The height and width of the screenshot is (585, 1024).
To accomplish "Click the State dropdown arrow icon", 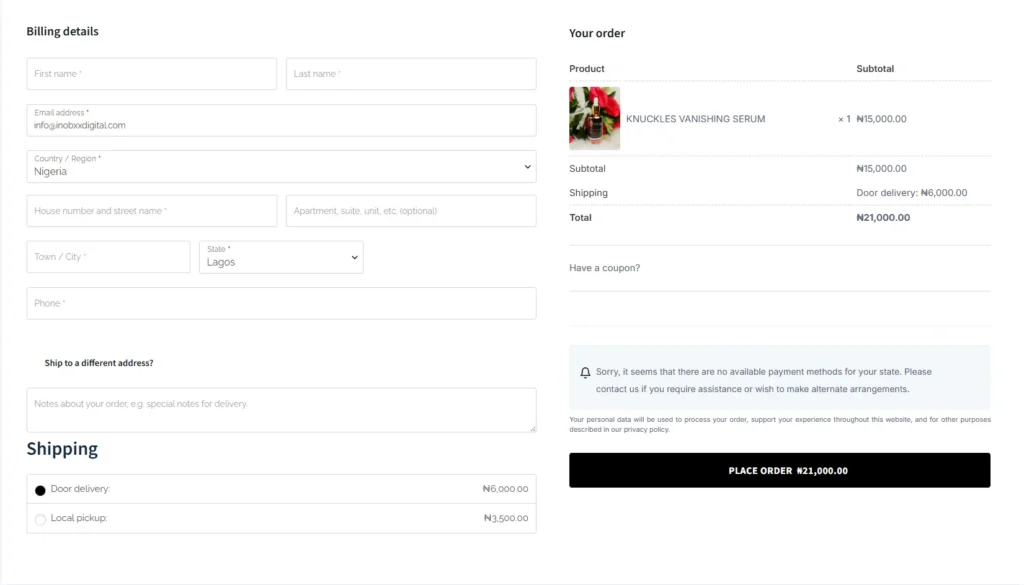I will [x=354, y=257].
